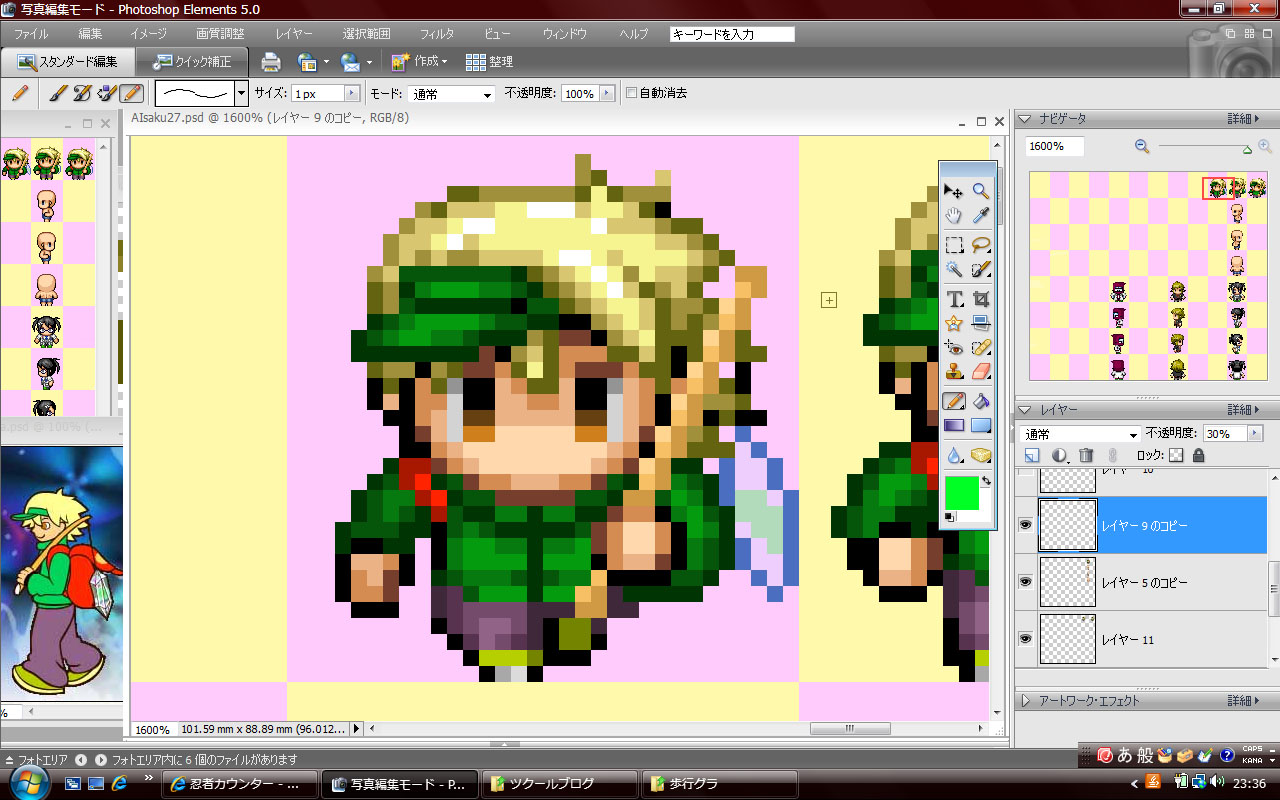This screenshot has width=1280, height=800.
Task: Toggle lock all for the layer
Action: pyautogui.click(x=1198, y=456)
